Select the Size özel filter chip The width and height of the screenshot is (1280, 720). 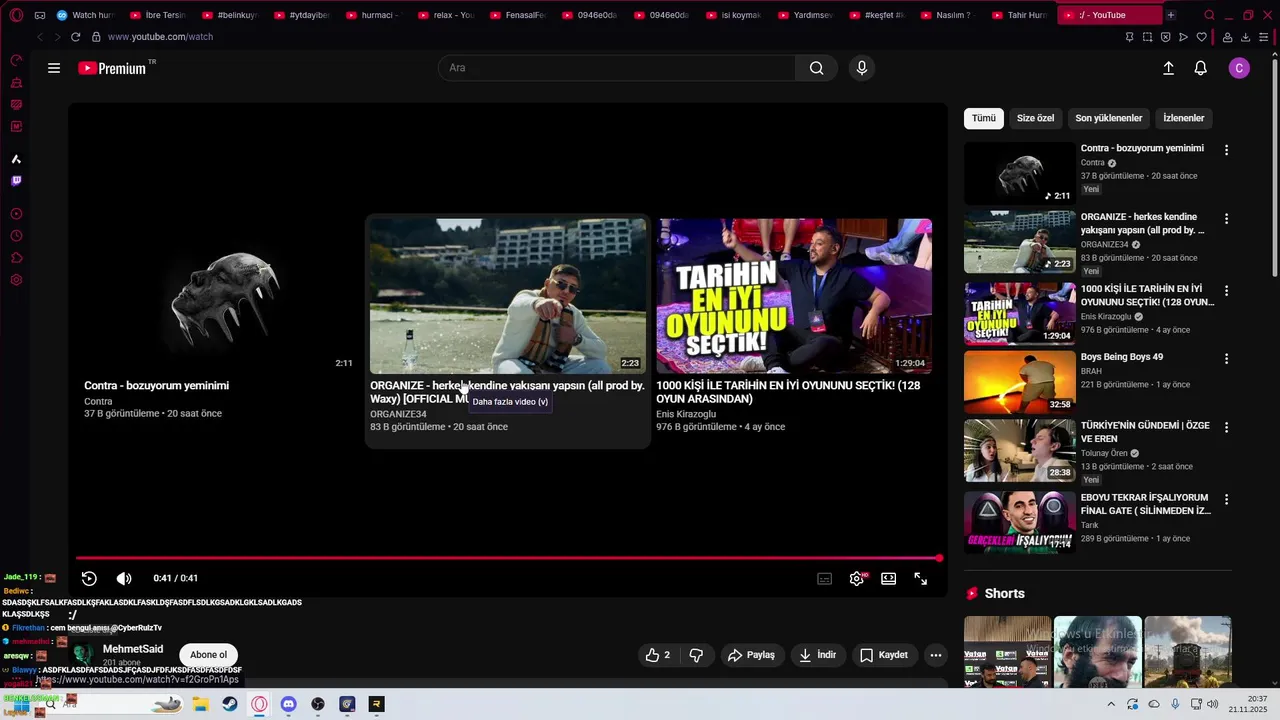(1035, 118)
